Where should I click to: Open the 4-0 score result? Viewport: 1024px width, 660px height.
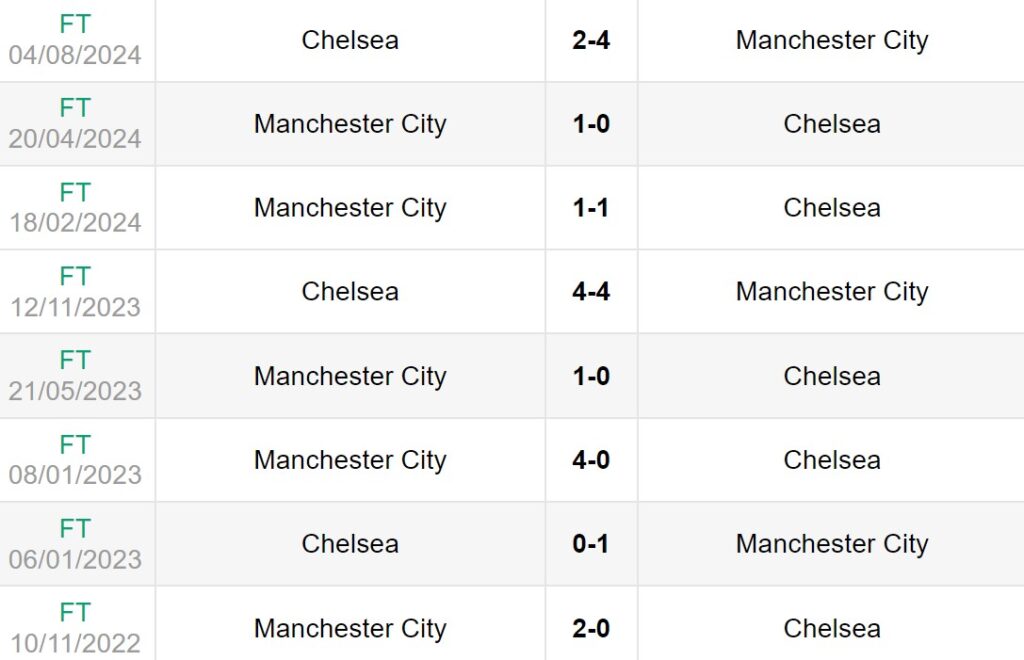pos(591,460)
